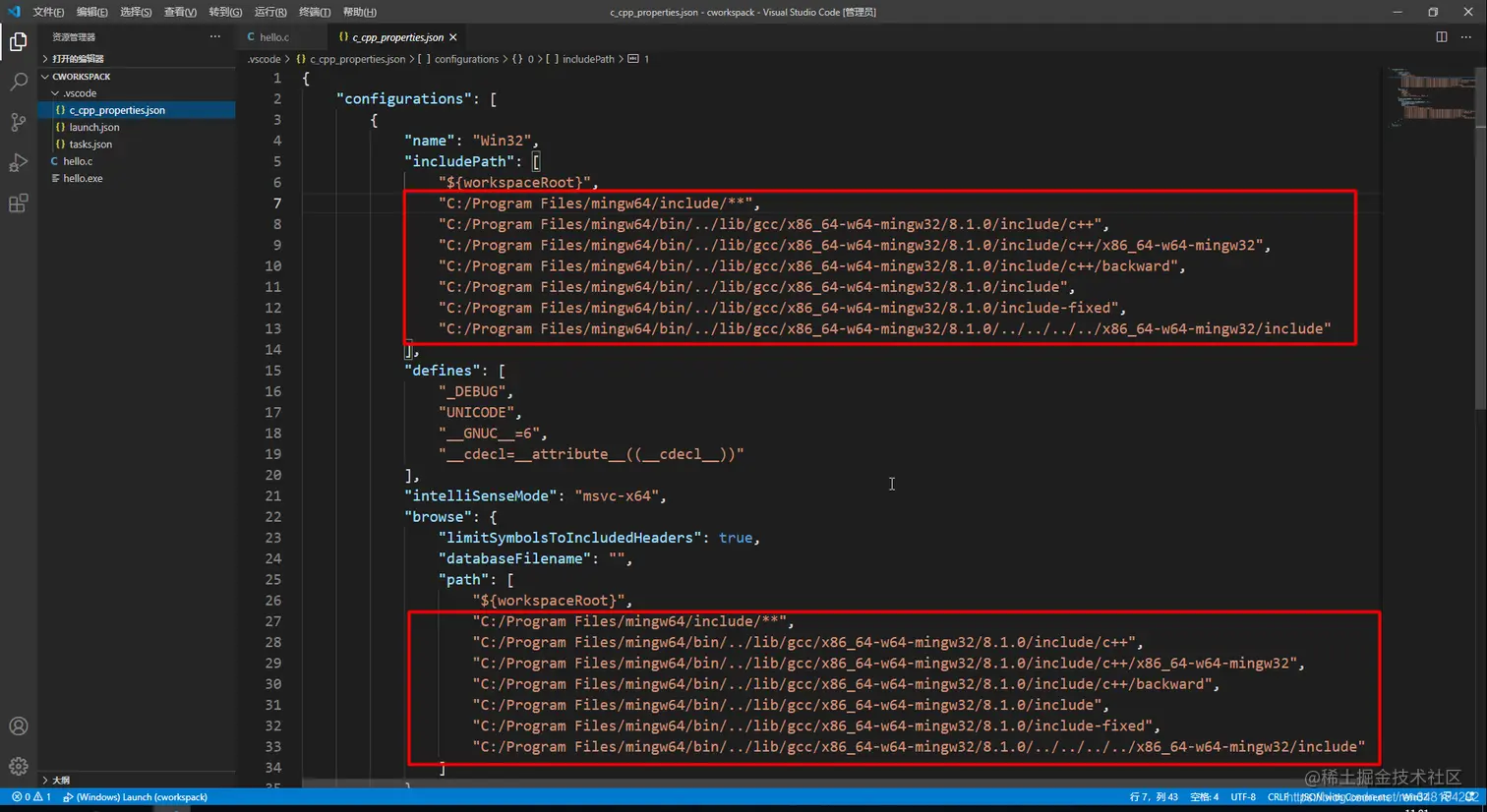This screenshot has height=812, width=1487.
Task: Click .vscode breadcrumb segment
Action: [264, 59]
